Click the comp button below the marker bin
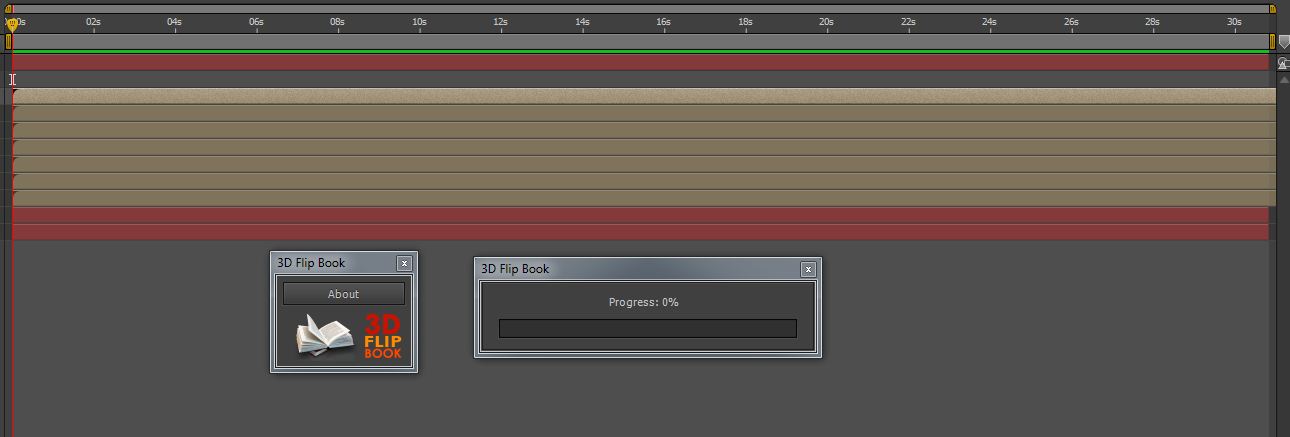1290x437 pixels. point(1283,63)
